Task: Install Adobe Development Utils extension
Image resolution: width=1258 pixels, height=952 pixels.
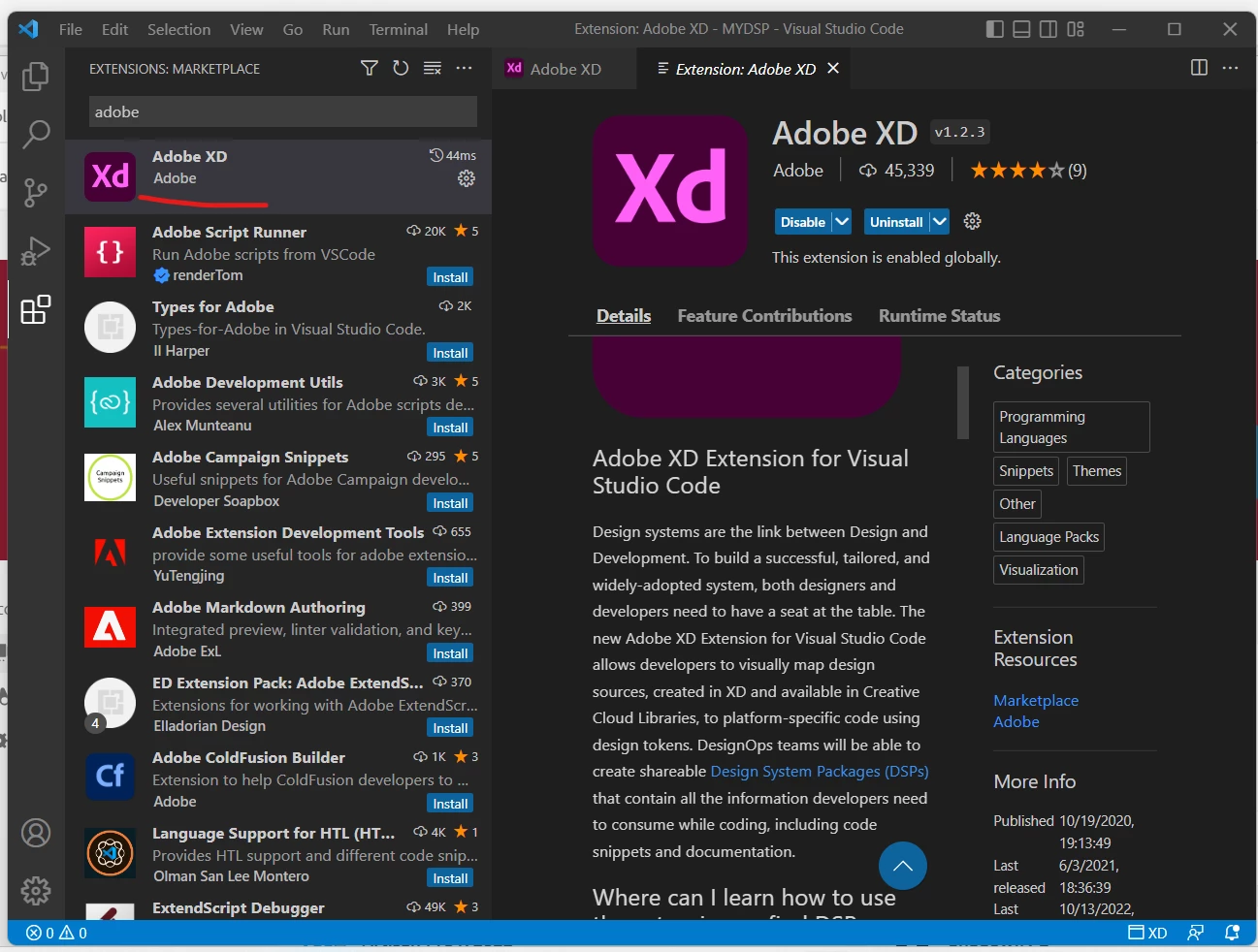Action: (x=450, y=428)
